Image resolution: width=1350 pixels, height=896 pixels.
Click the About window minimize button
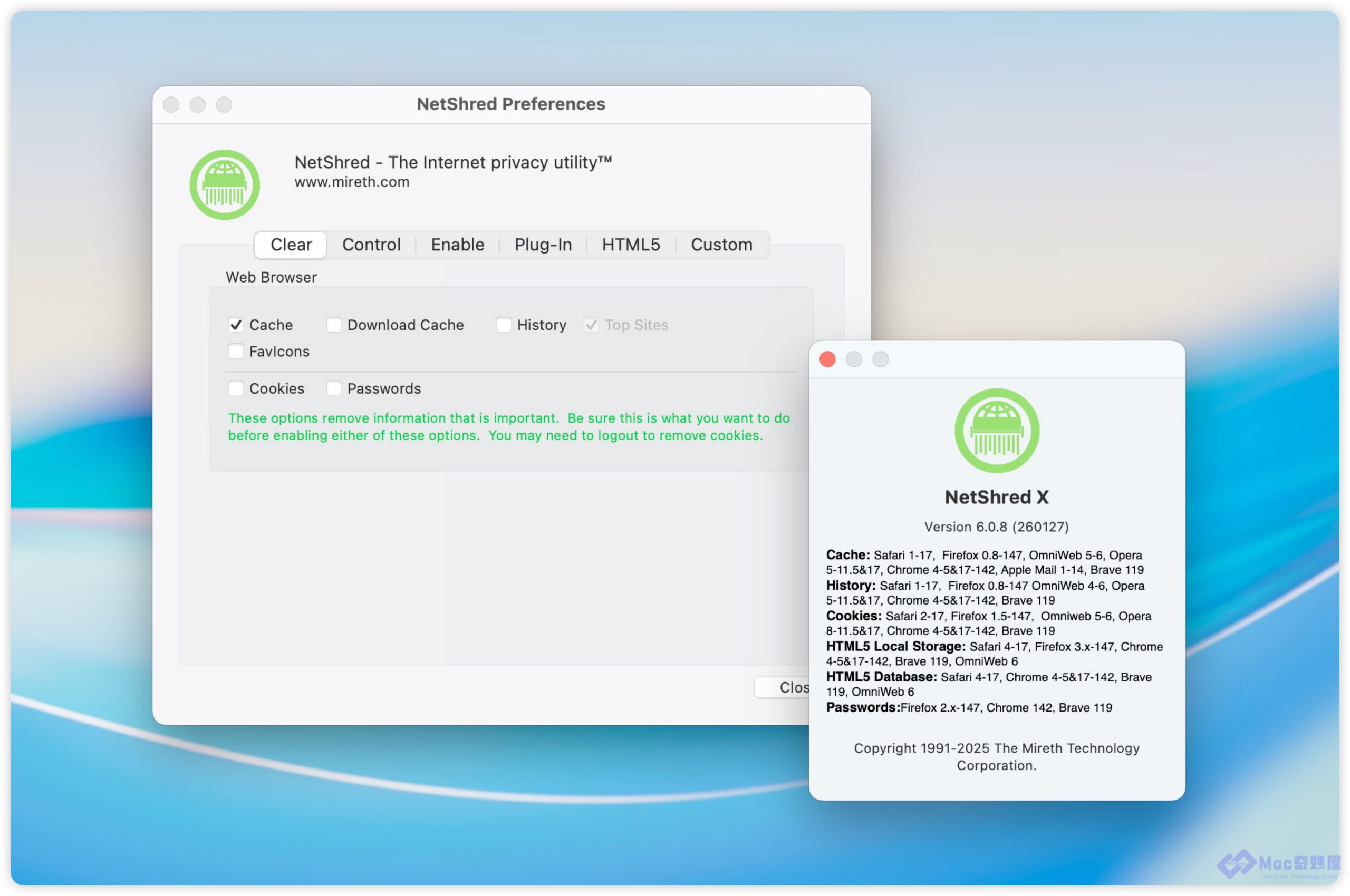click(854, 359)
